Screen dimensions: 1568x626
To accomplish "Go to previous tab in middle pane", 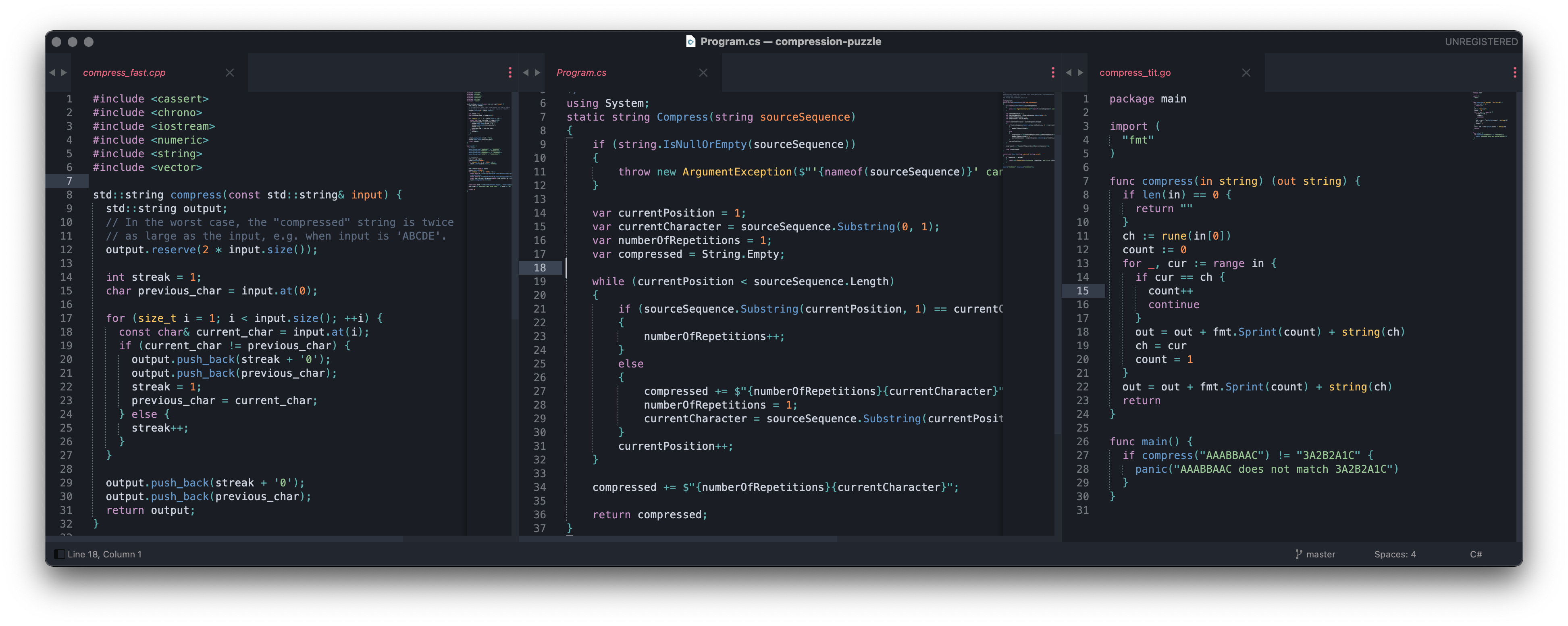I will click(526, 73).
